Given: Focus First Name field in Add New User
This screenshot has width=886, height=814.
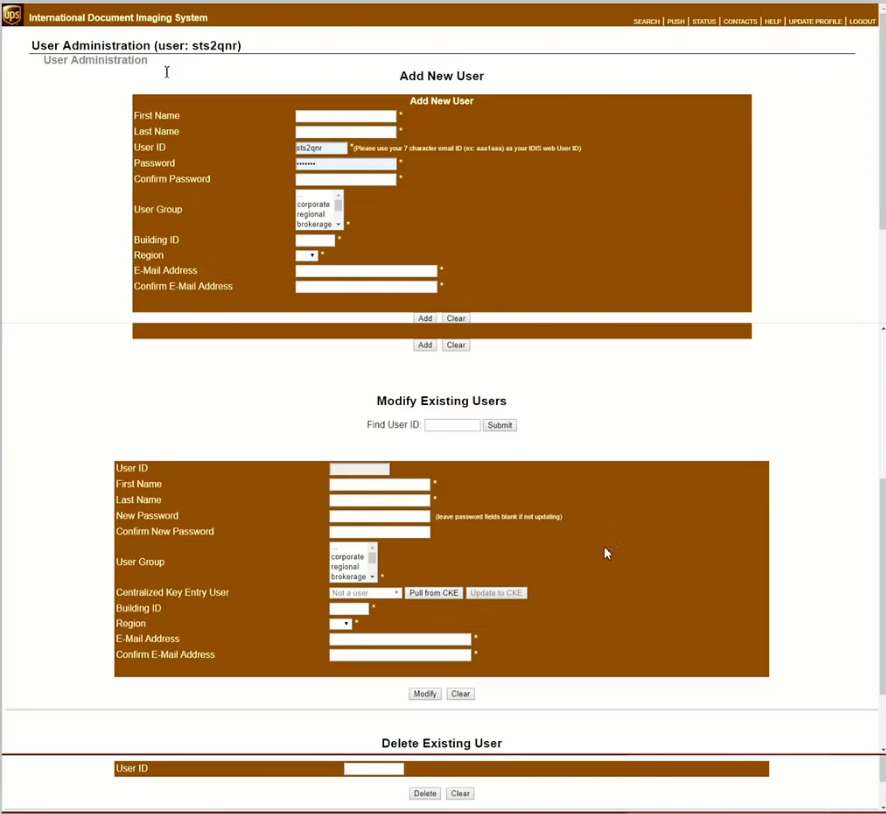Looking at the screenshot, I should click(x=346, y=116).
